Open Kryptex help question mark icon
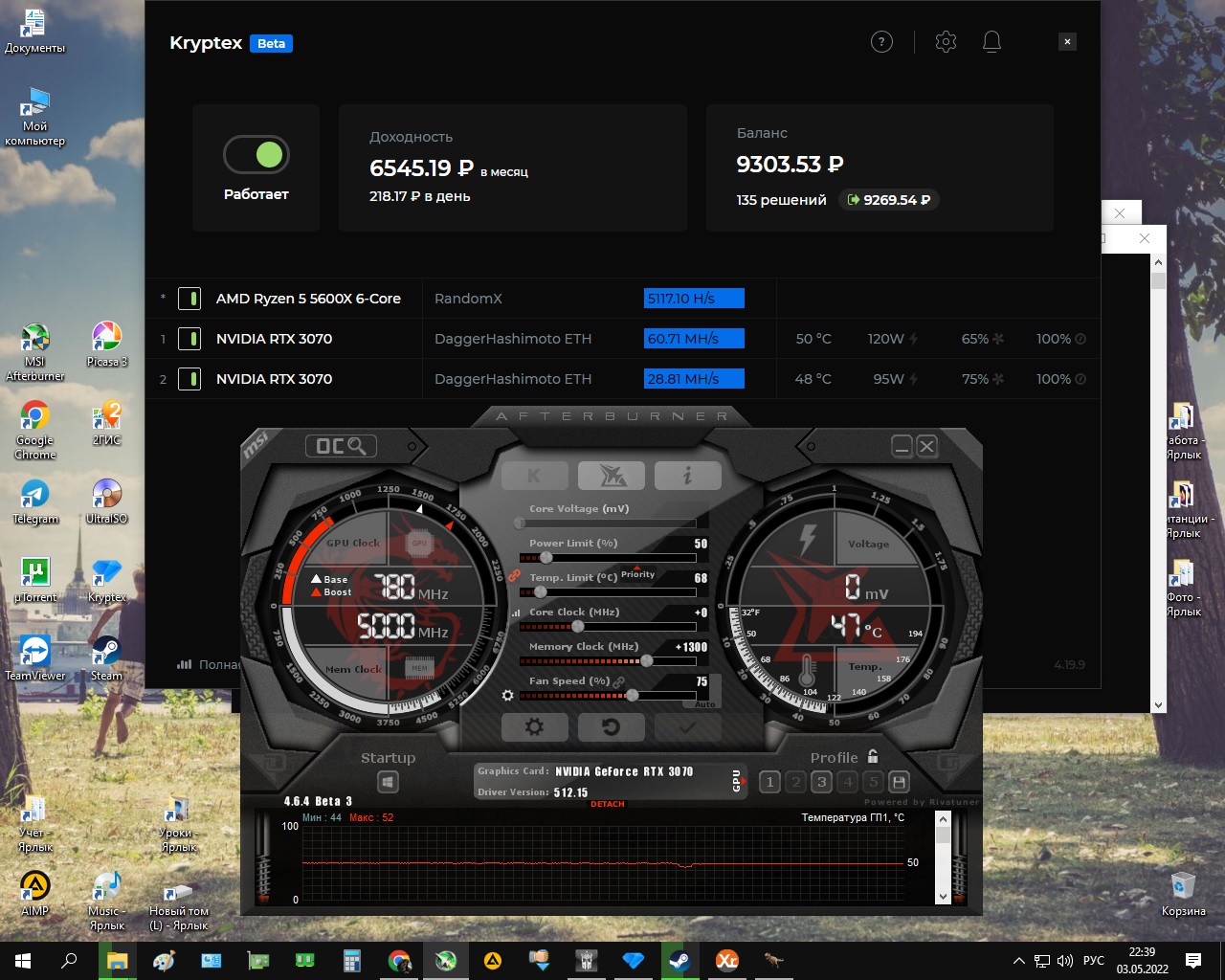 point(881,42)
